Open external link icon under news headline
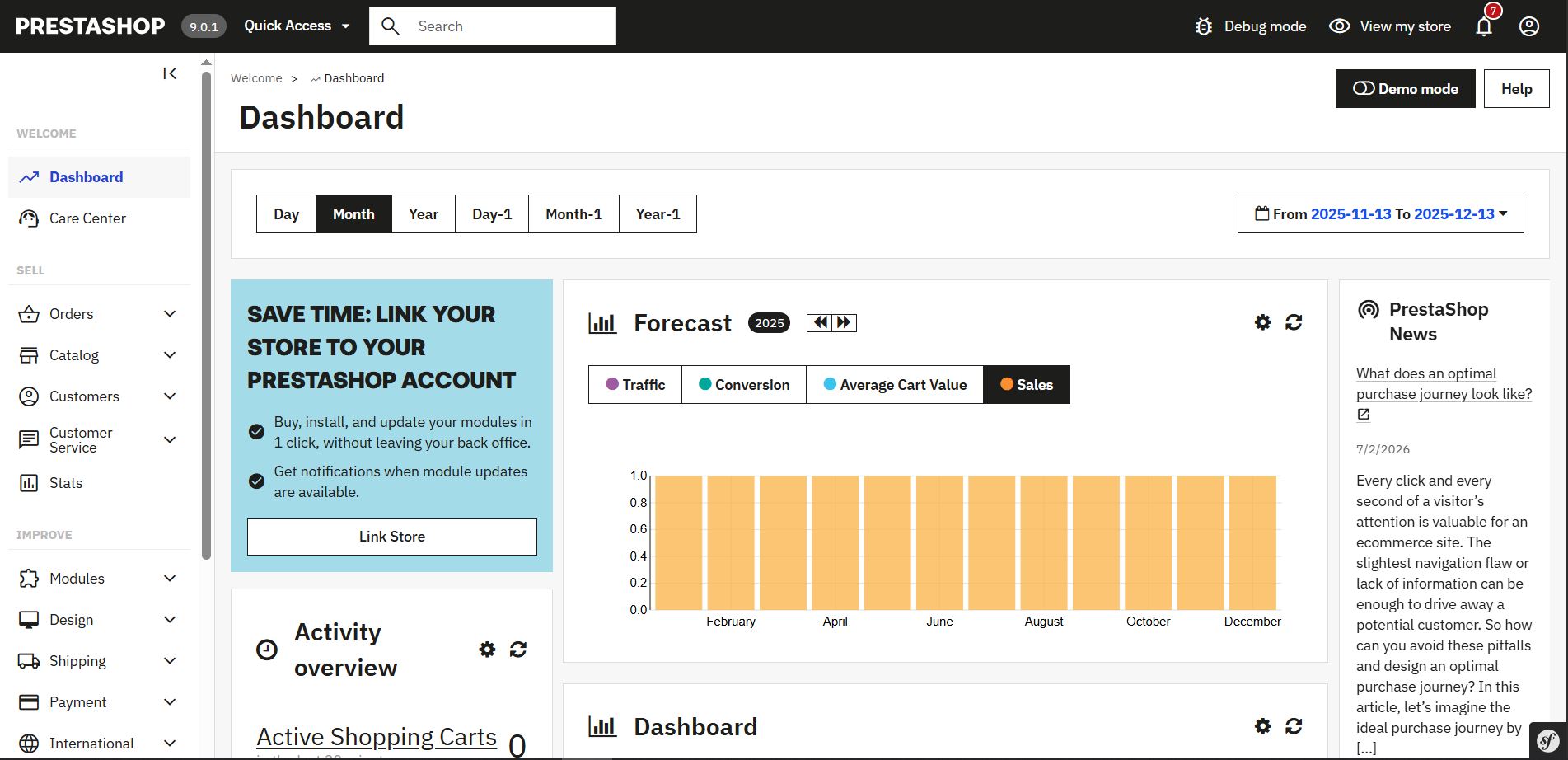The image size is (1568, 760). coord(1364,415)
